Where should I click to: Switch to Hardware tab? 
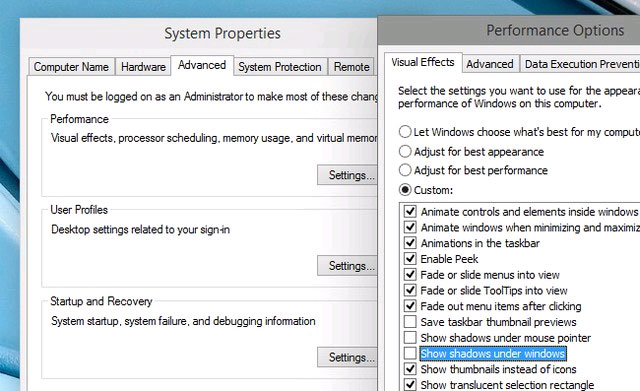(143, 67)
